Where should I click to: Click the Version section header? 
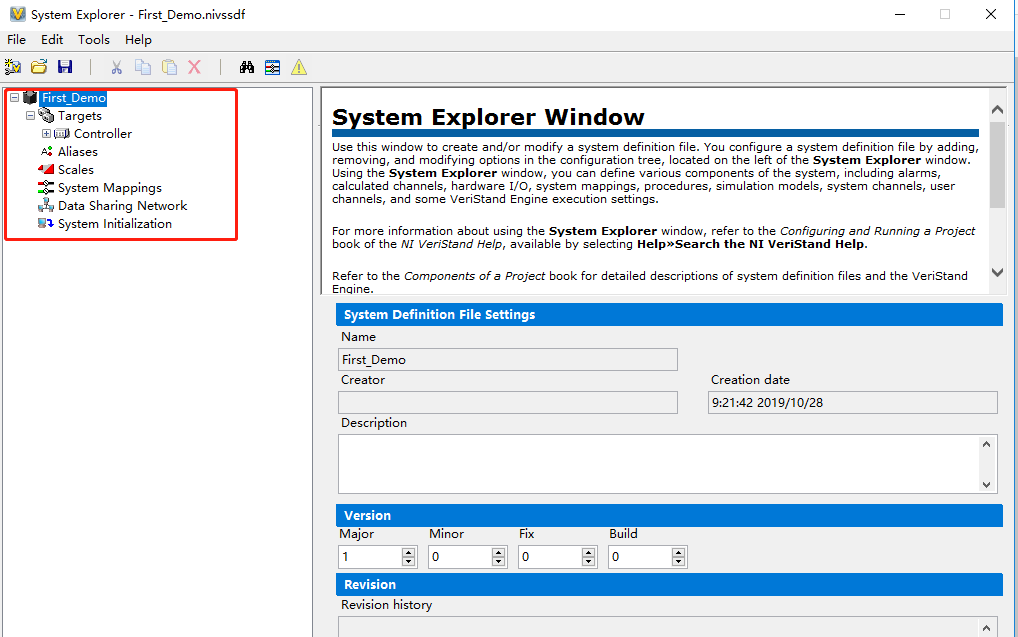669,516
